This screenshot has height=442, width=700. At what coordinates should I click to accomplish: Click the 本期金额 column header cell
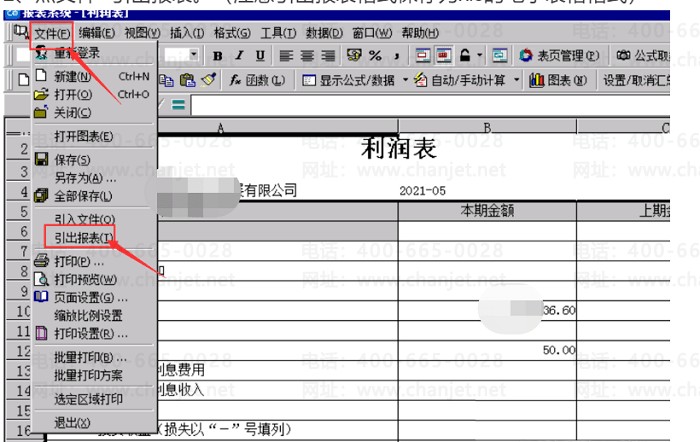click(x=487, y=210)
